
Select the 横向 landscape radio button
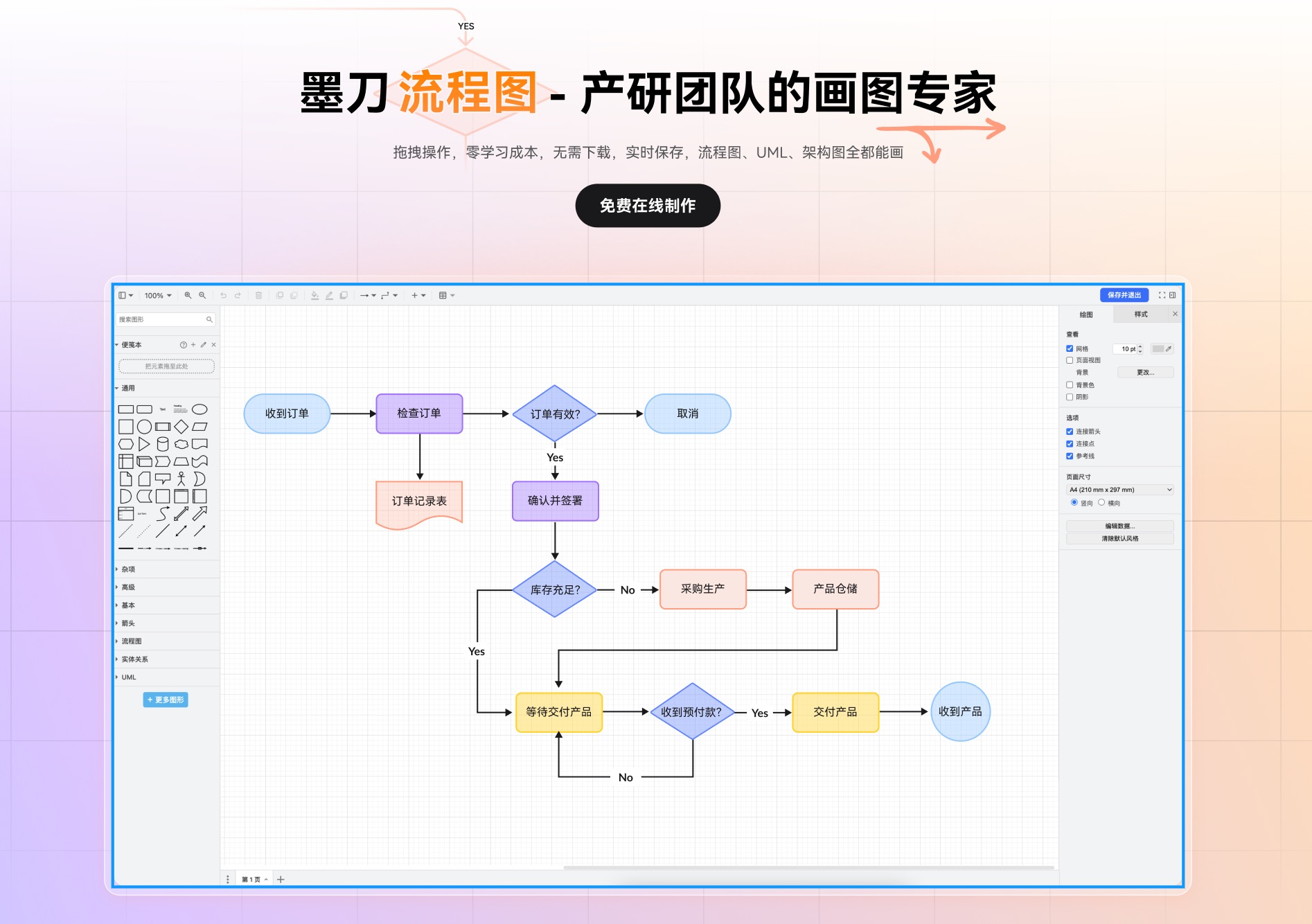[1101, 502]
